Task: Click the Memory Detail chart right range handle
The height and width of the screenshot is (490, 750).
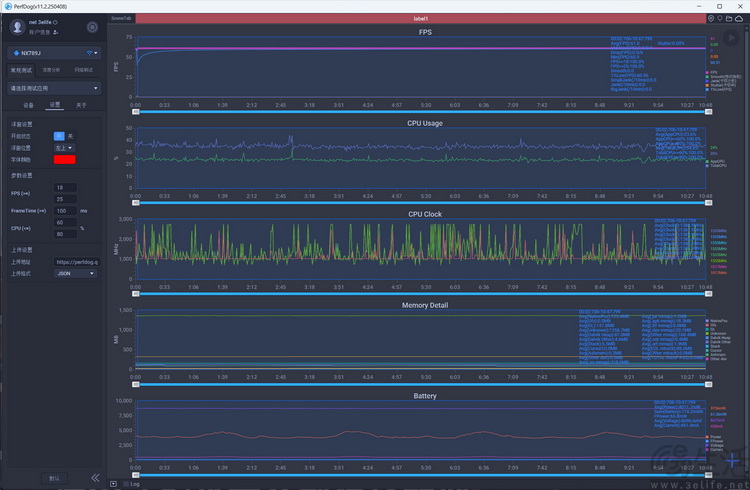Action: coord(708,384)
